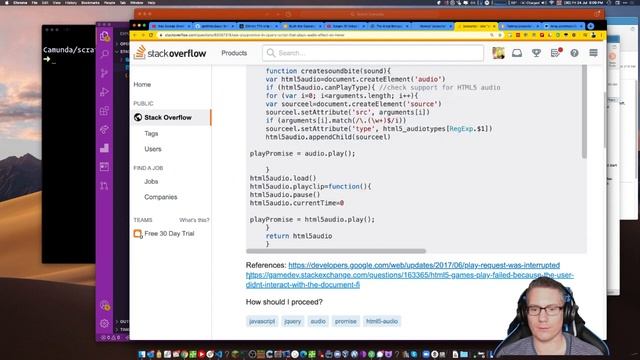The width and height of the screenshot is (640, 360).
Task: Open the Products menu
Action: (234, 53)
